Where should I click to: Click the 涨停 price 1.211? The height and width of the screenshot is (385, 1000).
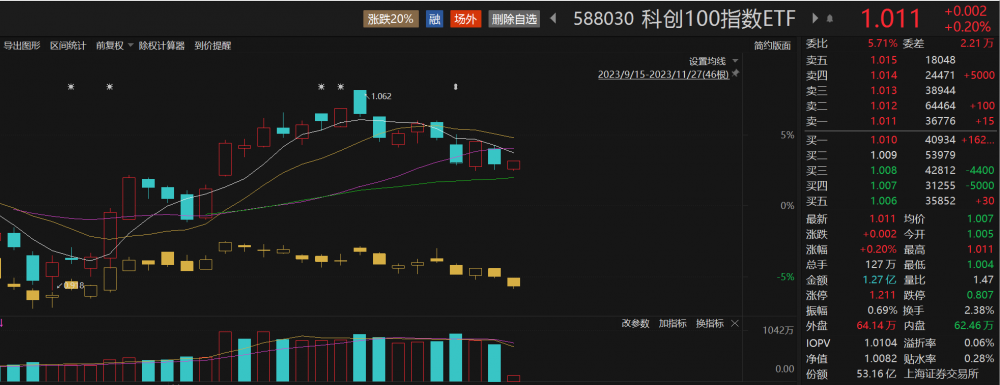pos(884,295)
